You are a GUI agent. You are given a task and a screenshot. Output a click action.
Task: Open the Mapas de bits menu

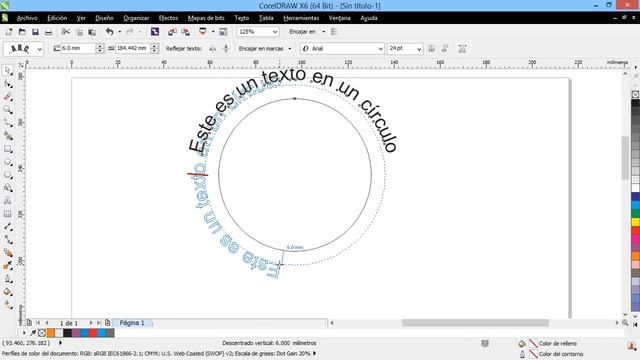[x=206, y=18]
